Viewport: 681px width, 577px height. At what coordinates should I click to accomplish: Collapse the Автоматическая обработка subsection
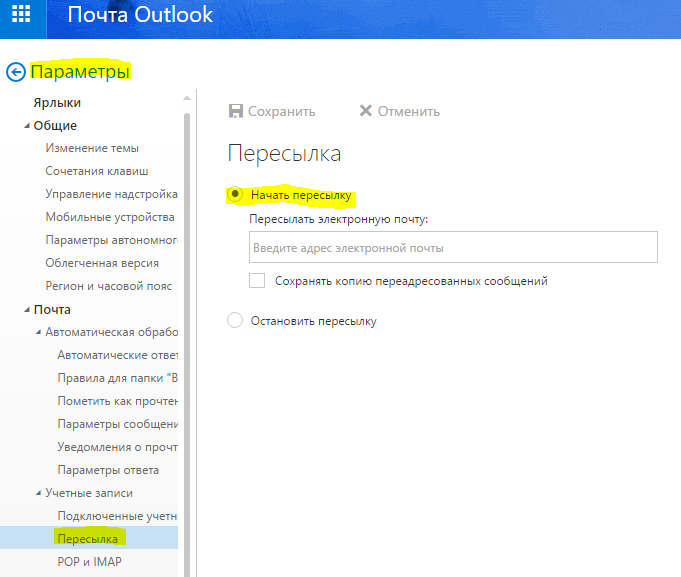click(39, 332)
